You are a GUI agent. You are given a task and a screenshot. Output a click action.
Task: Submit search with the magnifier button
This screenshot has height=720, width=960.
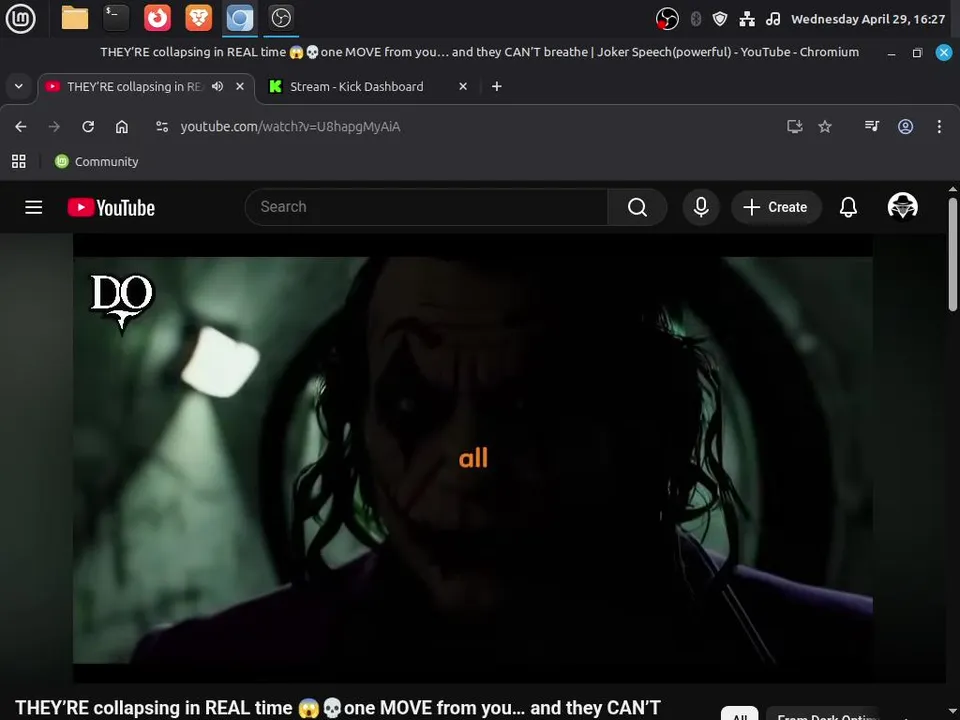click(x=637, y=207)
